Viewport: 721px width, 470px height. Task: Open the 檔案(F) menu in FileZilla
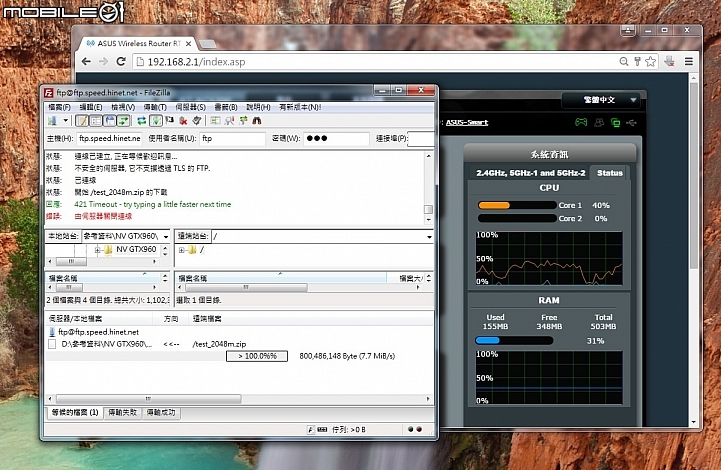(59, 107)
